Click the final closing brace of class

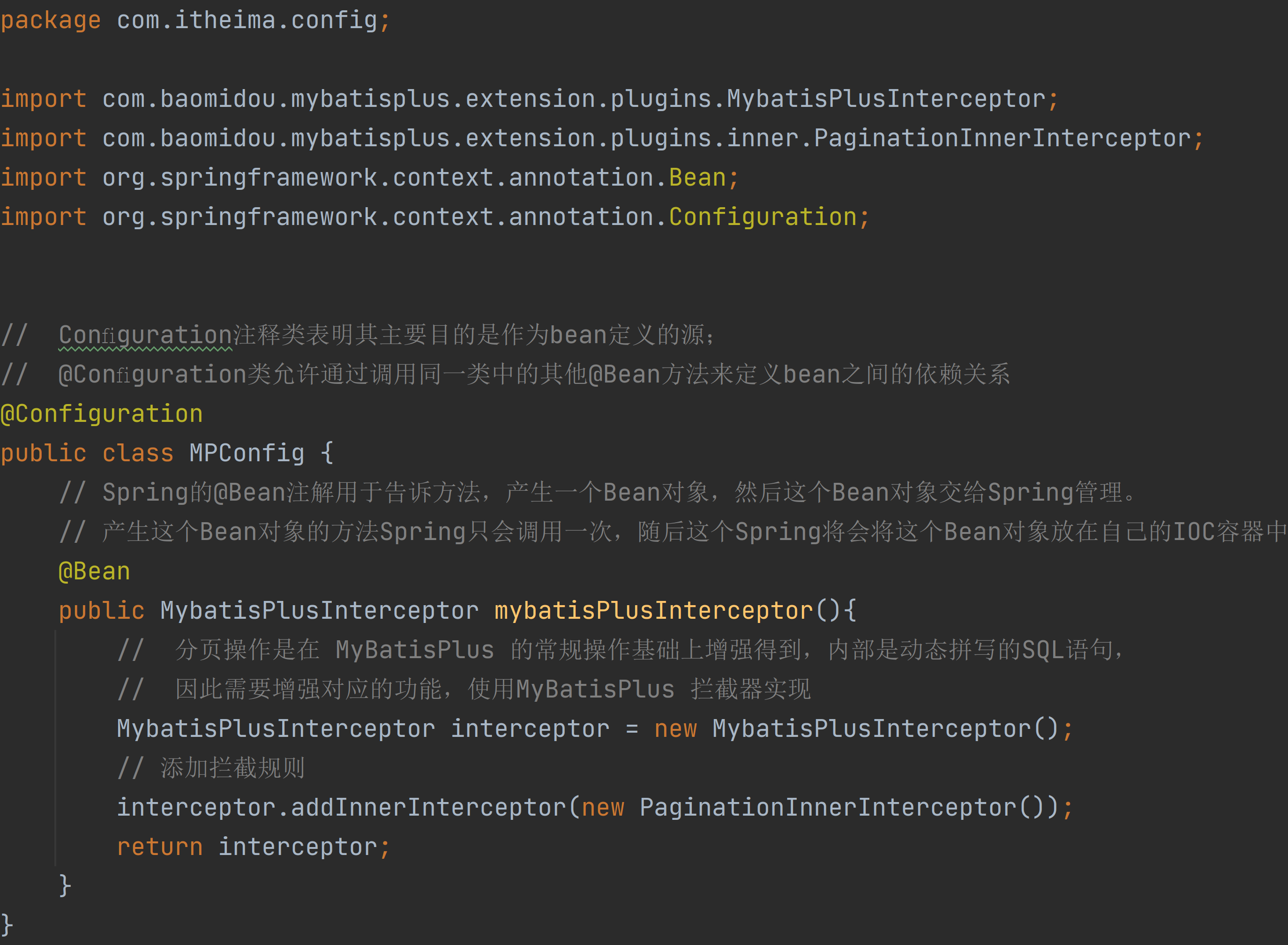click(7, 925)
